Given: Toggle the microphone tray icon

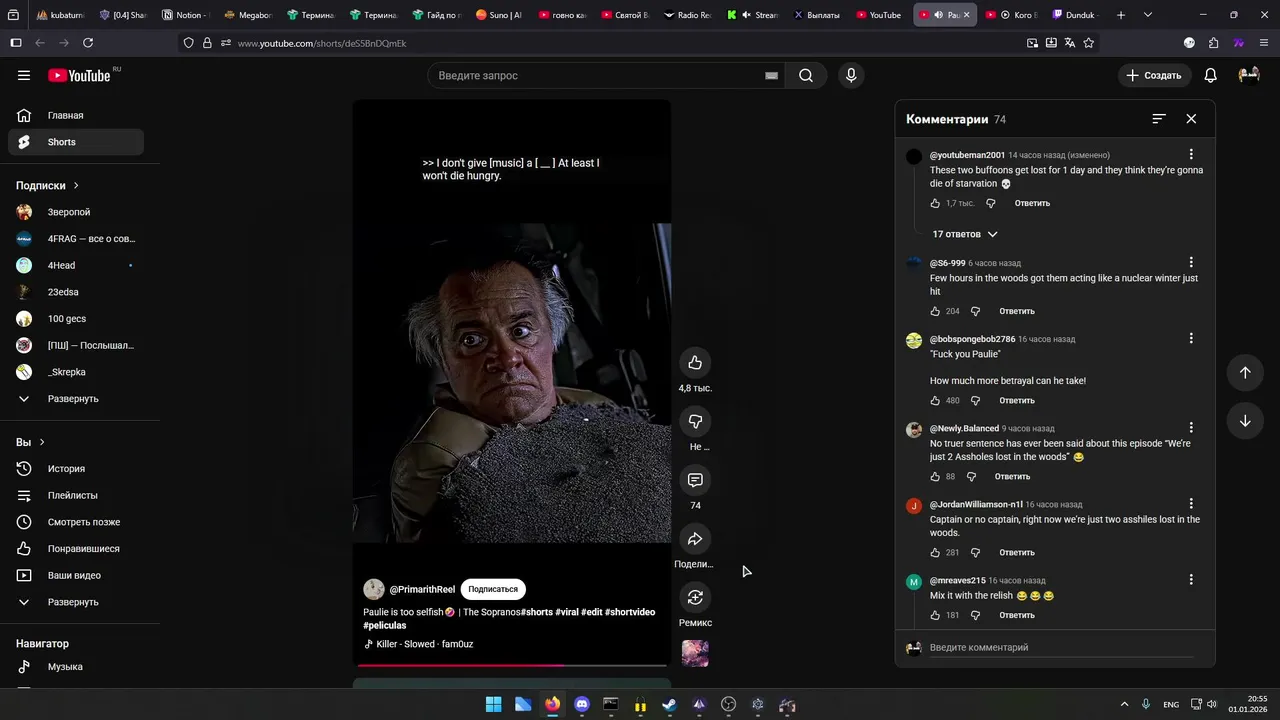Looking at the screenshot, I should (x=1146, y=704).
